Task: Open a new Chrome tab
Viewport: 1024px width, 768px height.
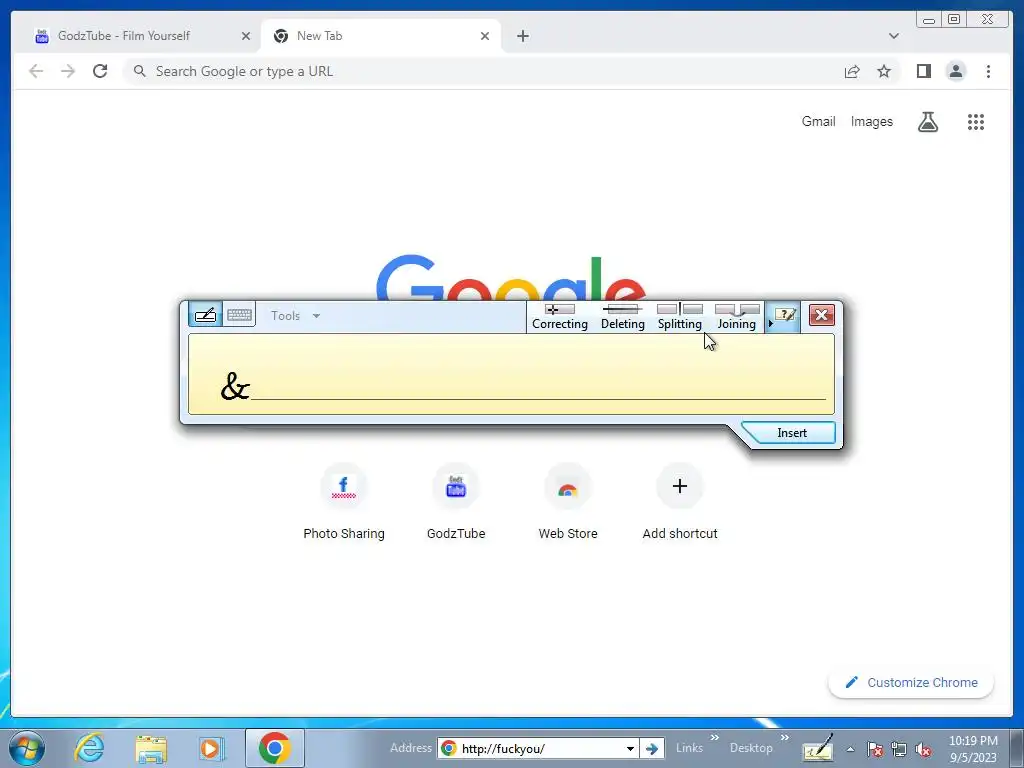Action: pyautogui.click(x=522, y=36)
